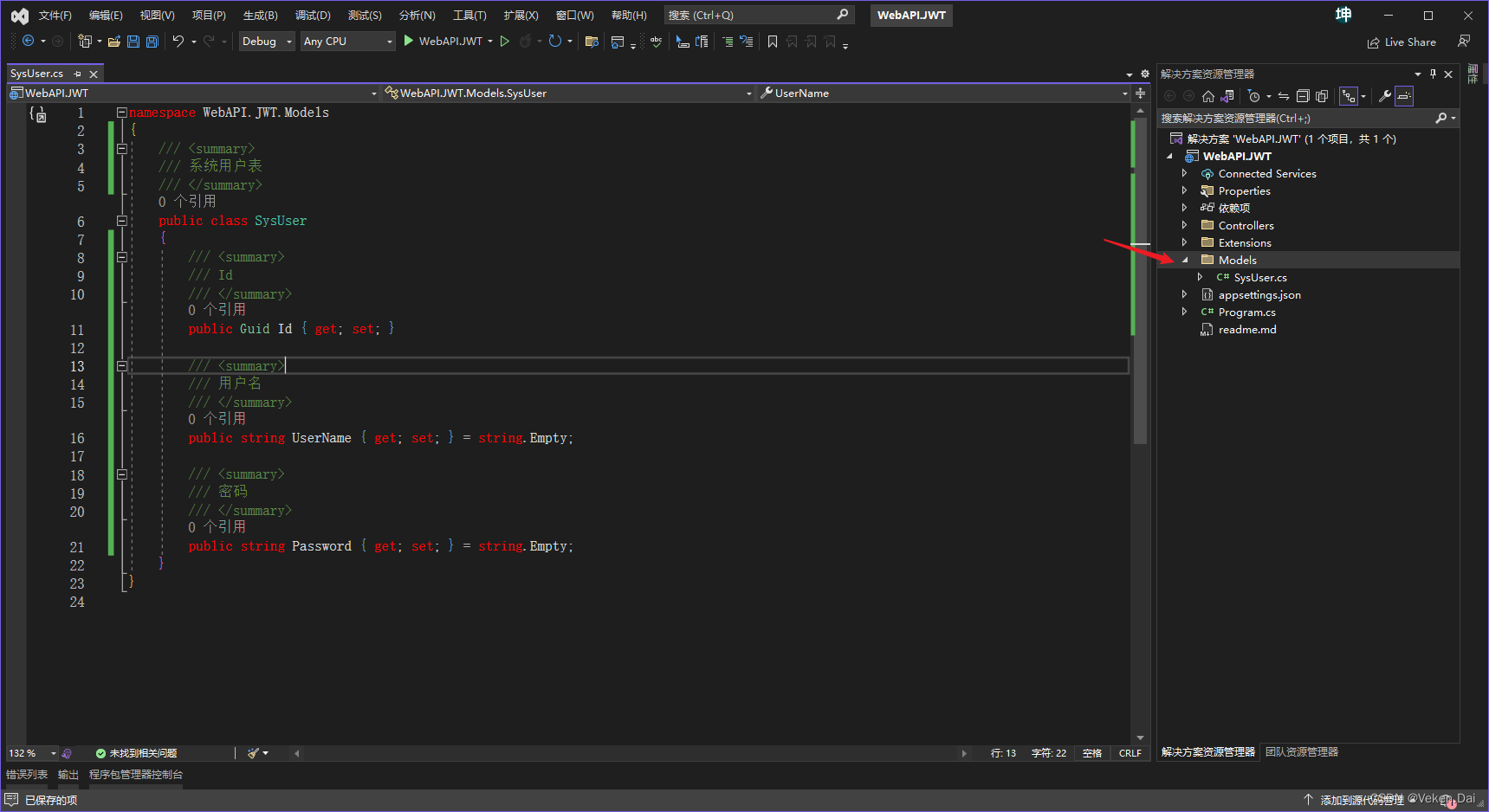Expand the Controllers folder
Viewport: 1489px width, 812px height.
click(x=1186, y=225)
